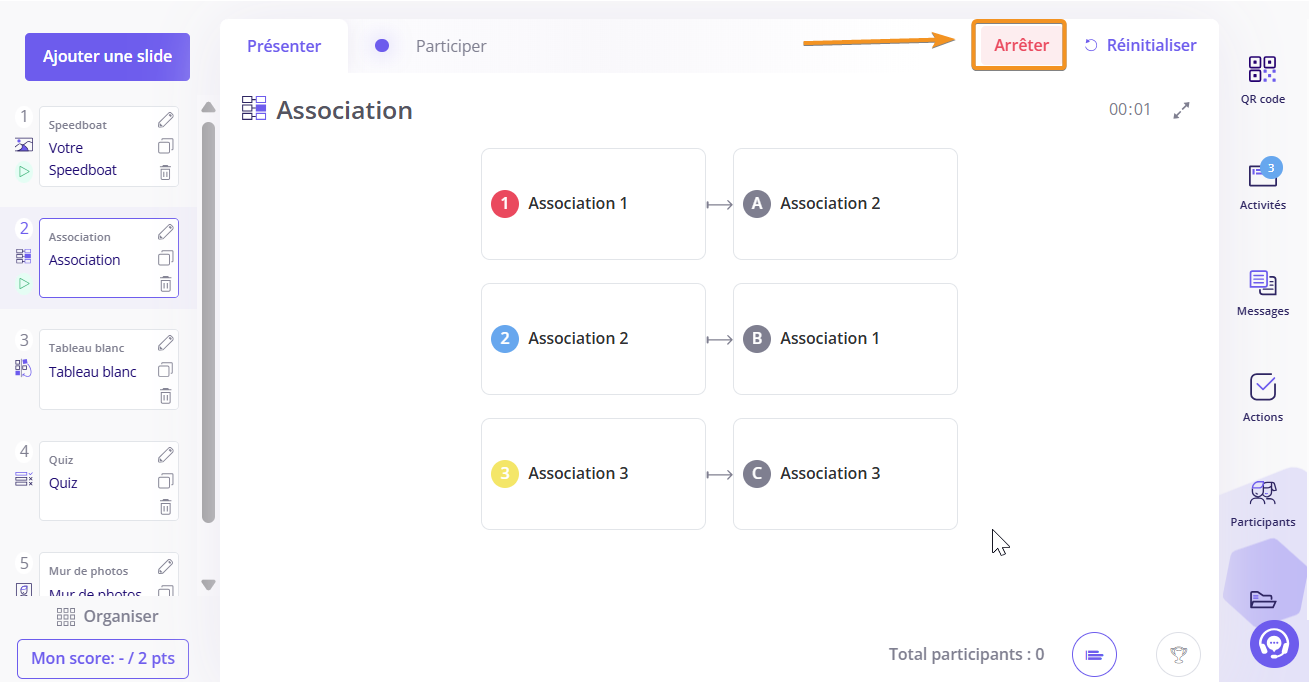Viewport: 1309px width, 682px height.
Task: Toggle the results bar view button
Action: (x=1094, y=655)
